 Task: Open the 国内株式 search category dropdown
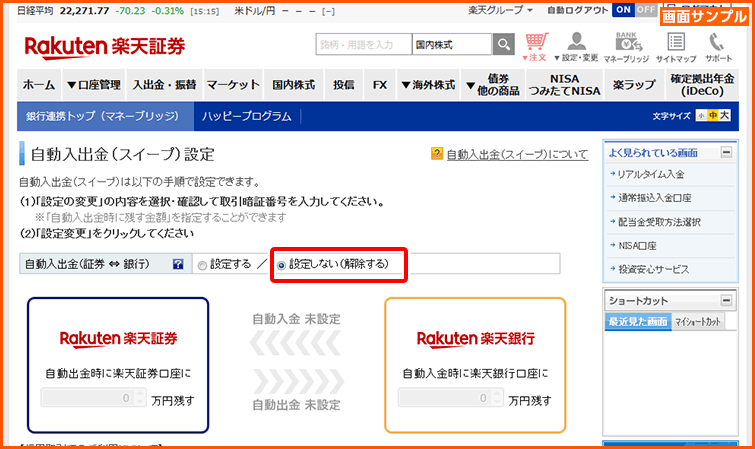[452, 44]
